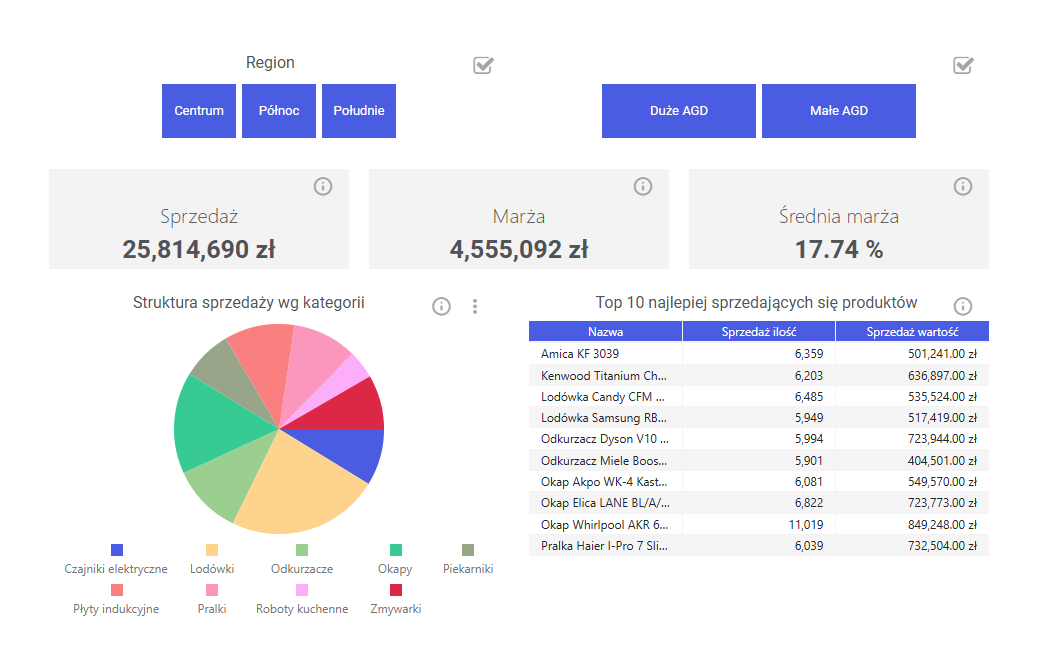
Task: Sort by Sprzedaż ilość column header
Action: coord(759,331)
